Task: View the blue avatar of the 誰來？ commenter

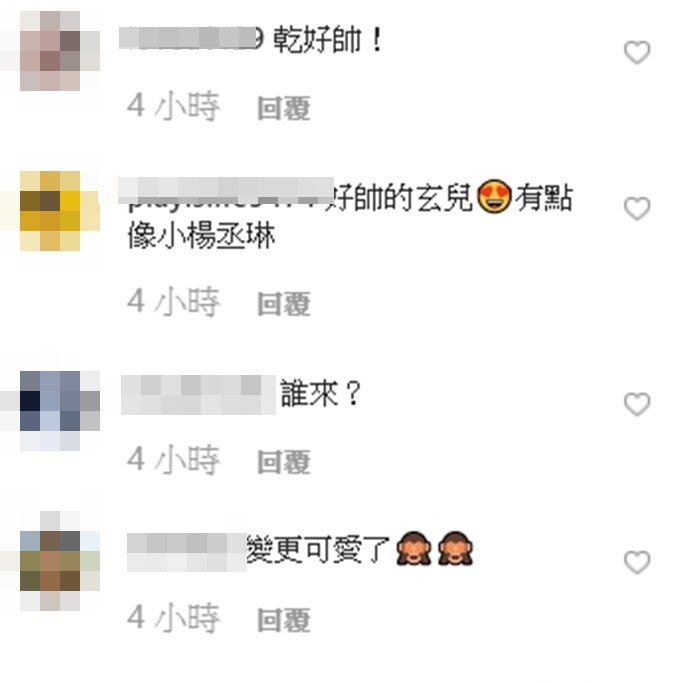Action: (50, 411)
